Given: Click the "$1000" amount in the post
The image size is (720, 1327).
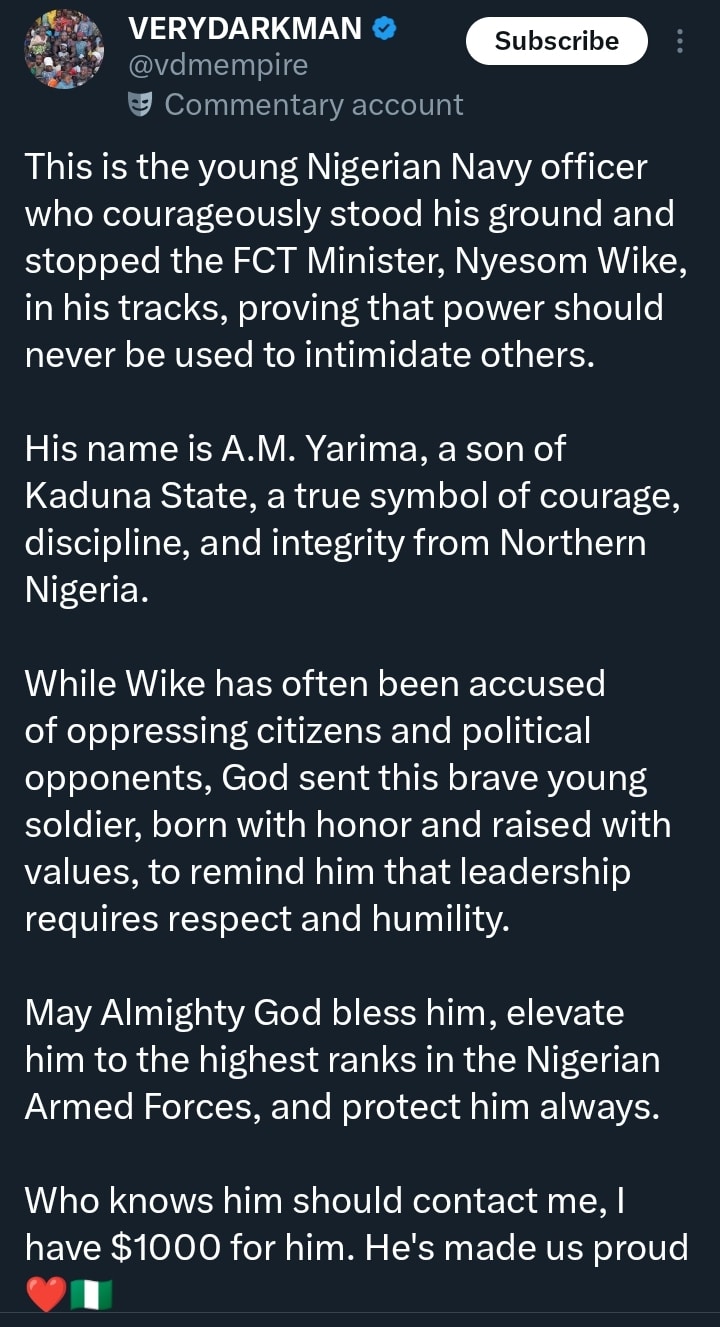Looking at the screenshot, I should tap(160, 1247).
